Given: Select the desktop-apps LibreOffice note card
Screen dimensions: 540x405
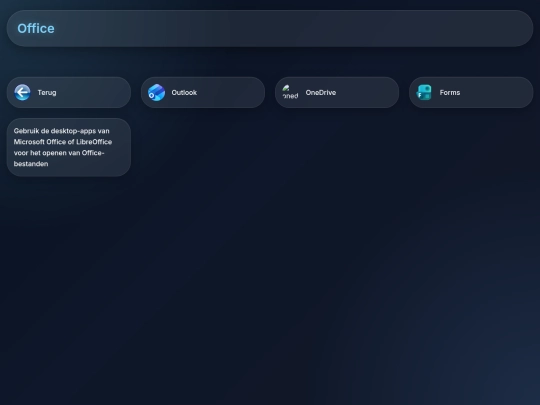Looking at the screenshot, I should tap(69, 147).
